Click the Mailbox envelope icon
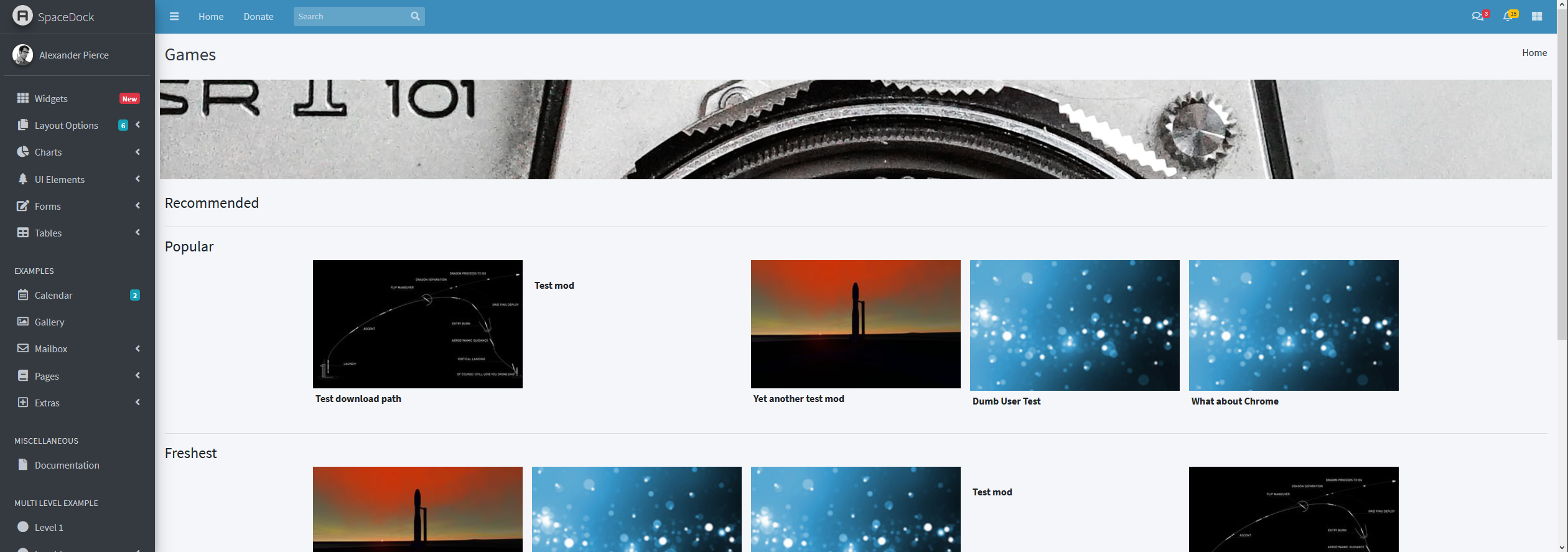The height and width of the screenshot is (552, 1568). [x=23, y=348]
